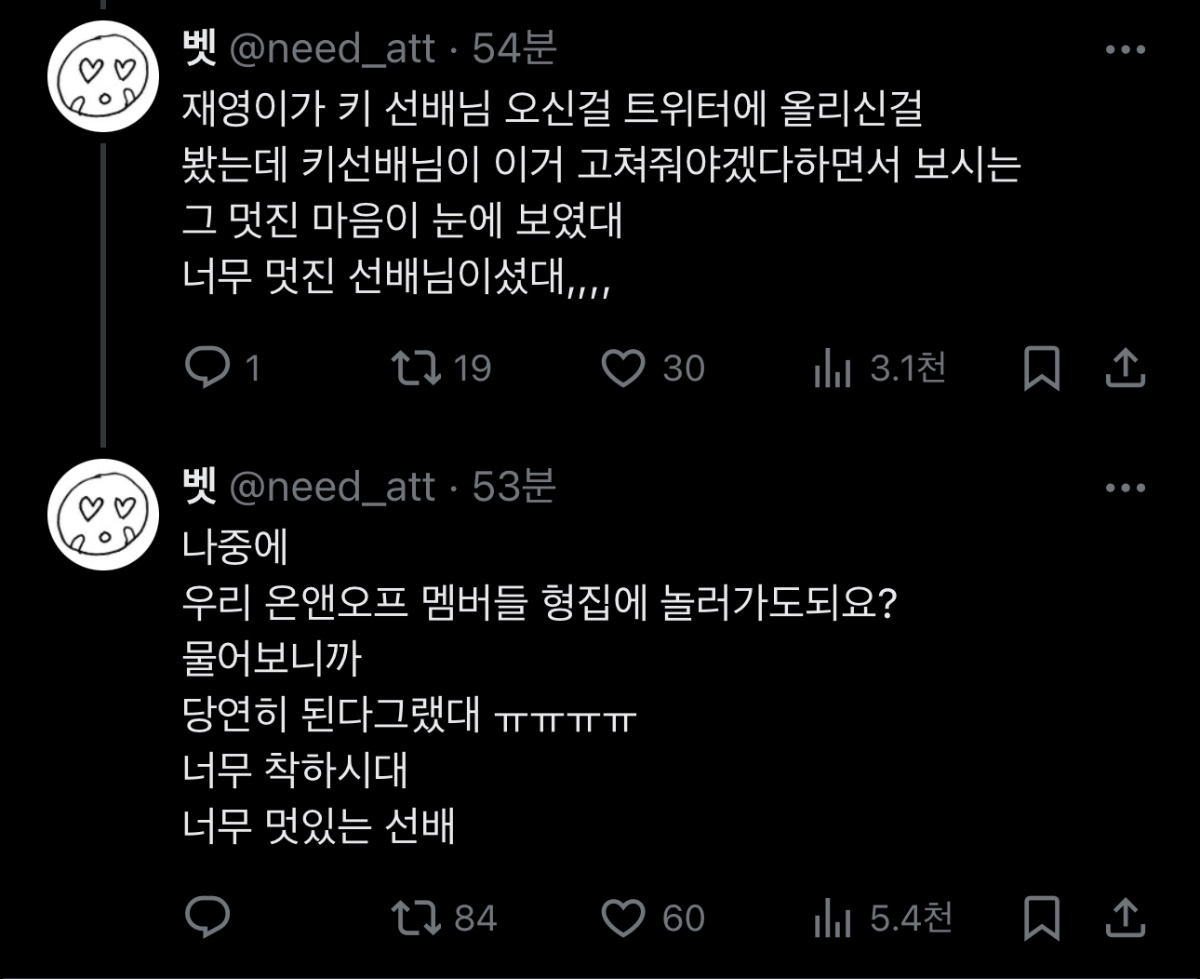Like the first tweet with 30 likes
Viewport: 1200px width, 979px height.
[626, 369]
